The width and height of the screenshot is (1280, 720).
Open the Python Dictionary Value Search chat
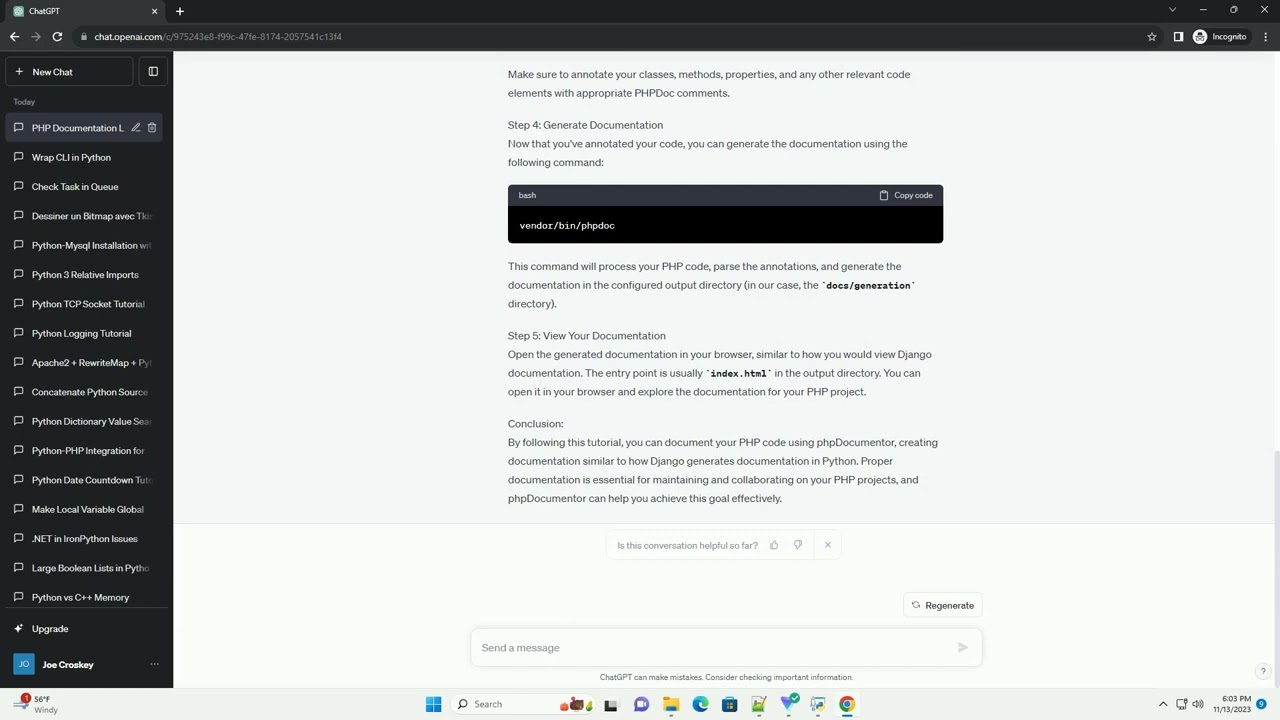84,421
